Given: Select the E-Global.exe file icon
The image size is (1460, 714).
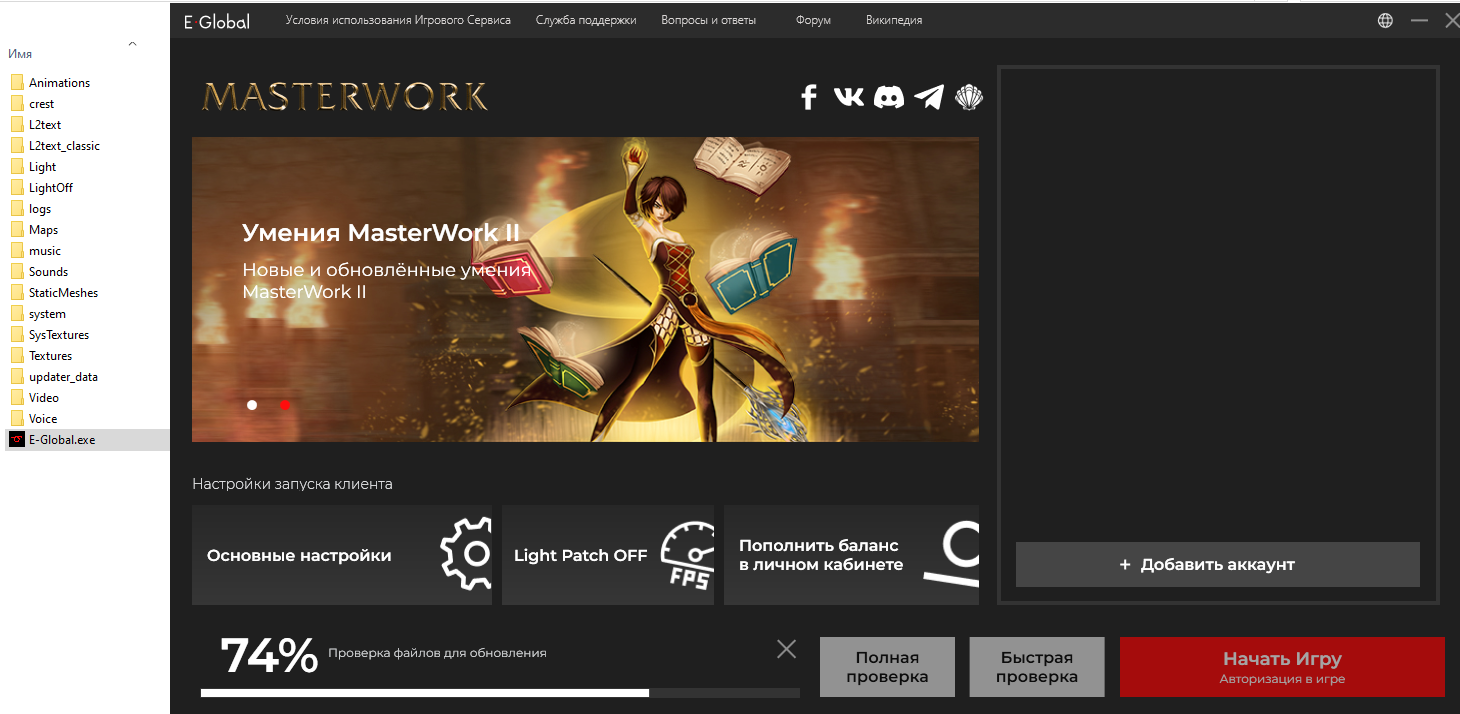Looking at the screenshot, I should [17, 439].
